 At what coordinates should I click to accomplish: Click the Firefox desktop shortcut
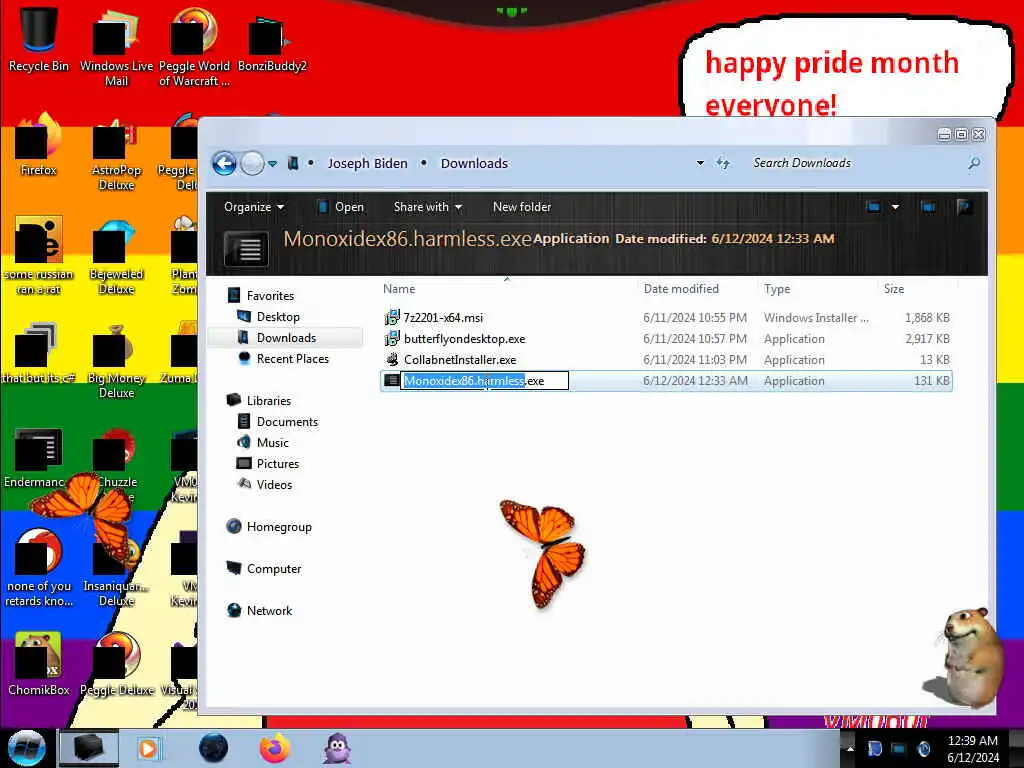[x=39, y=144]
